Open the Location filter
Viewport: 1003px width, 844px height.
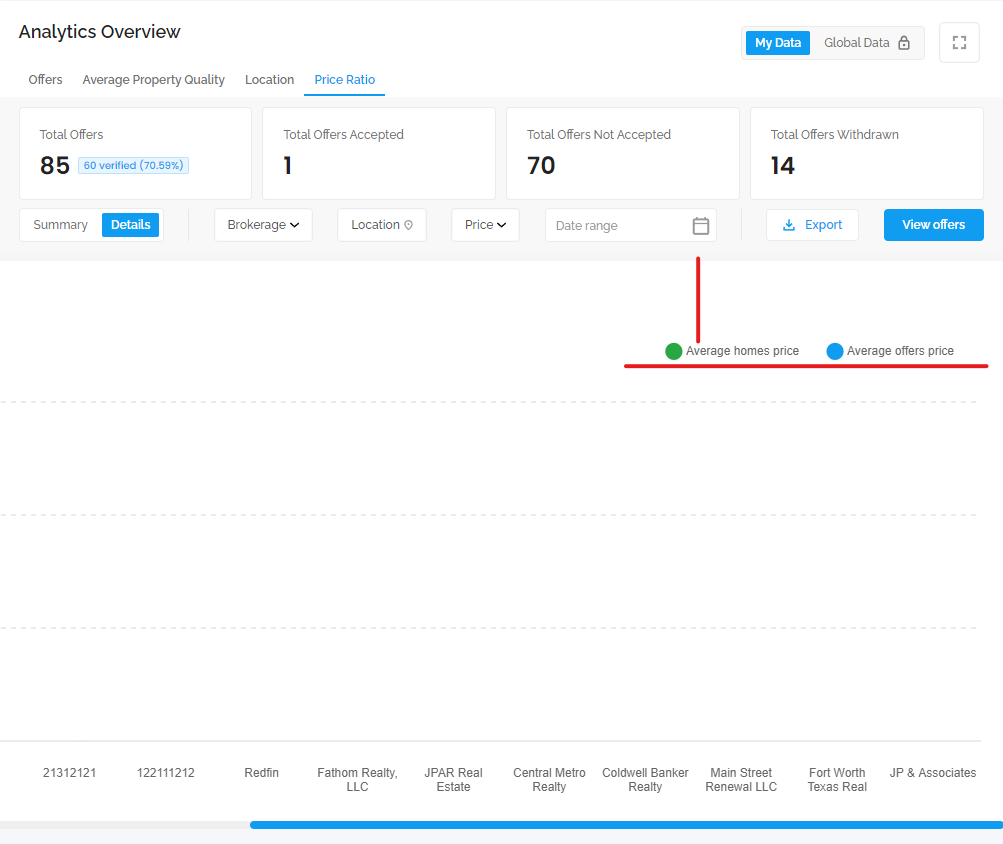click(x=382, y=225)
